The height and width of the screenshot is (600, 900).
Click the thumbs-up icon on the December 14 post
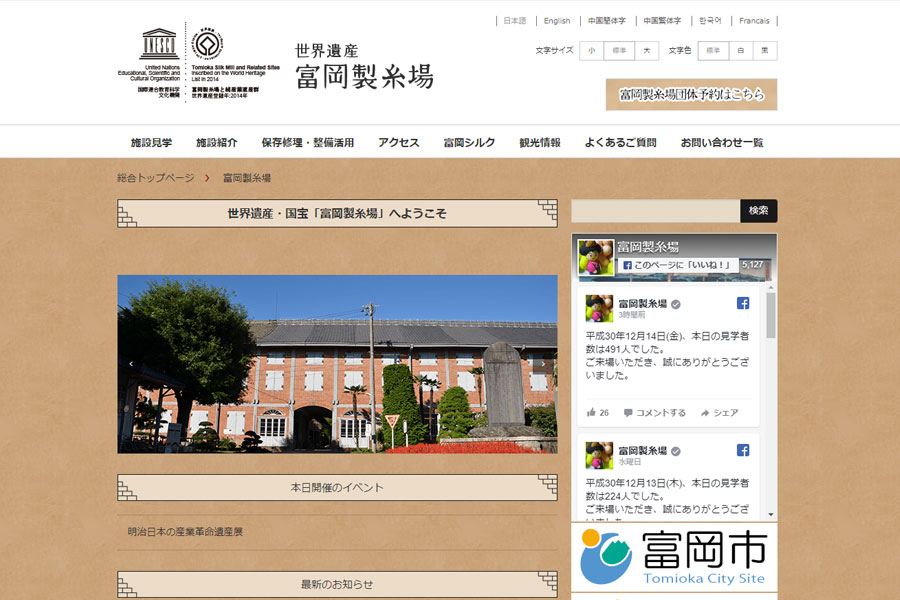pos(592,412)
